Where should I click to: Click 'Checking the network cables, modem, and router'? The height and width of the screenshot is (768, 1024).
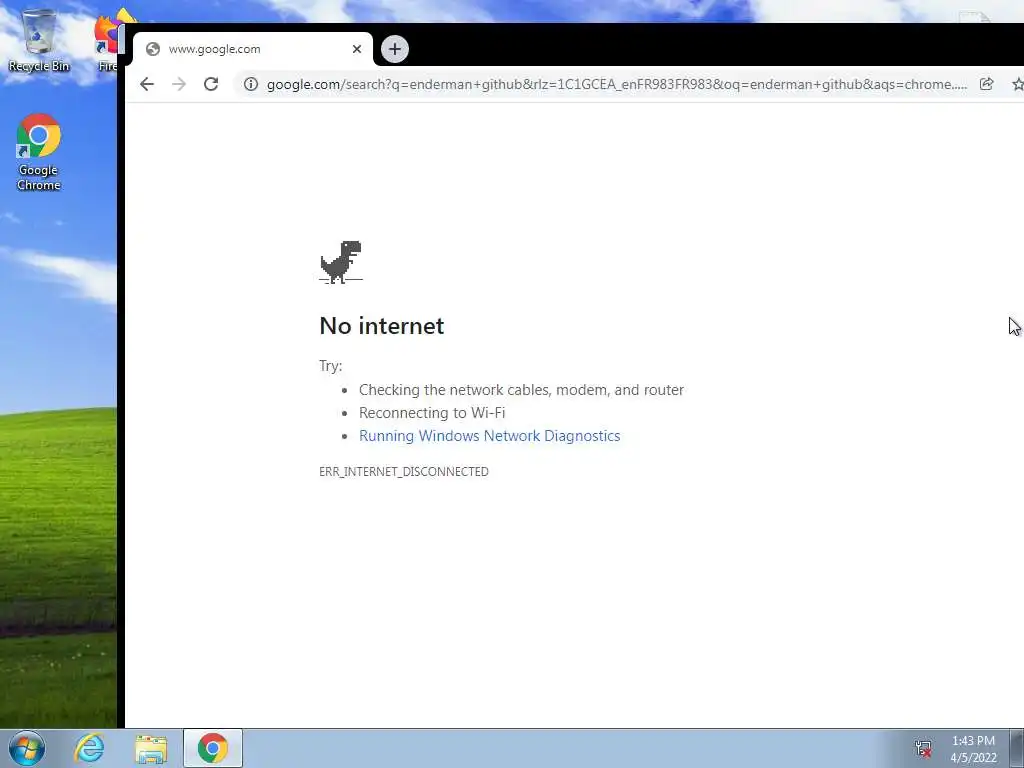[521, 390]
